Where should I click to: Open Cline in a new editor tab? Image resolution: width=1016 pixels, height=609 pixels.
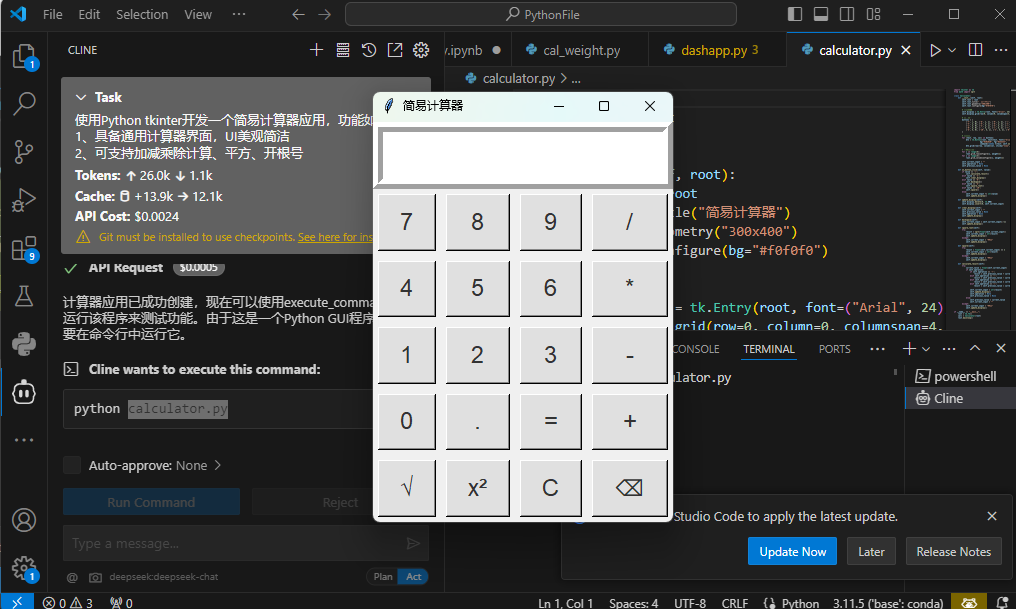click(395, 50)
